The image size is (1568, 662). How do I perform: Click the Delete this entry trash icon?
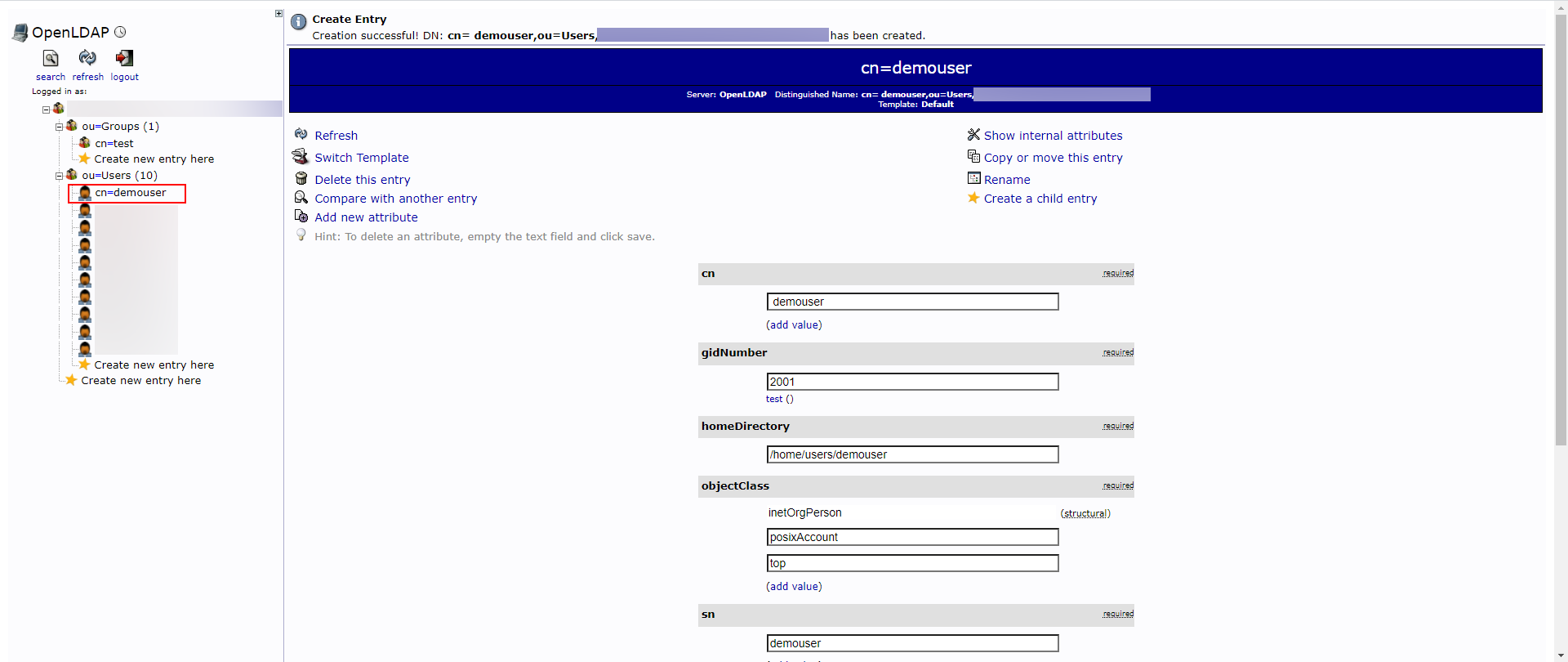click(301, 178)
